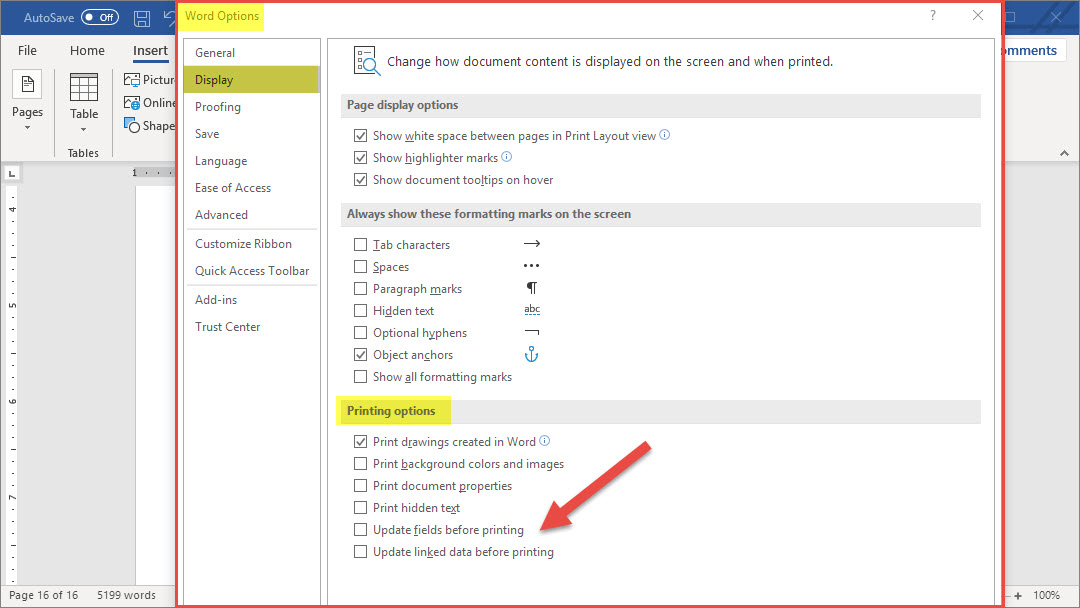Click the Shapes icon in ribbon
The width and height of the screenshot is (1080, 608).
click(132, 126)
